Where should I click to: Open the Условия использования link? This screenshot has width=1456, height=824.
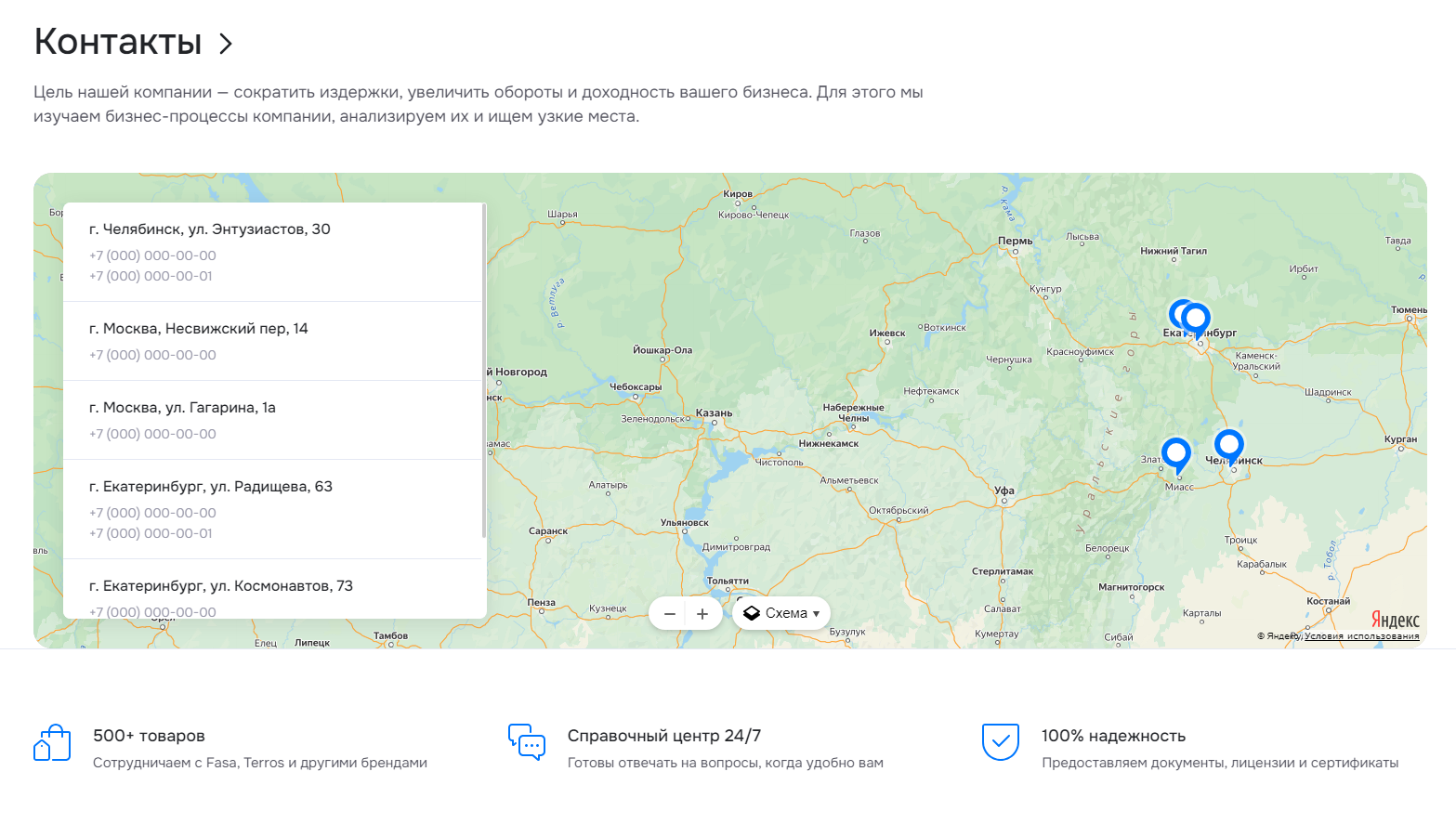pos(1361,636)
